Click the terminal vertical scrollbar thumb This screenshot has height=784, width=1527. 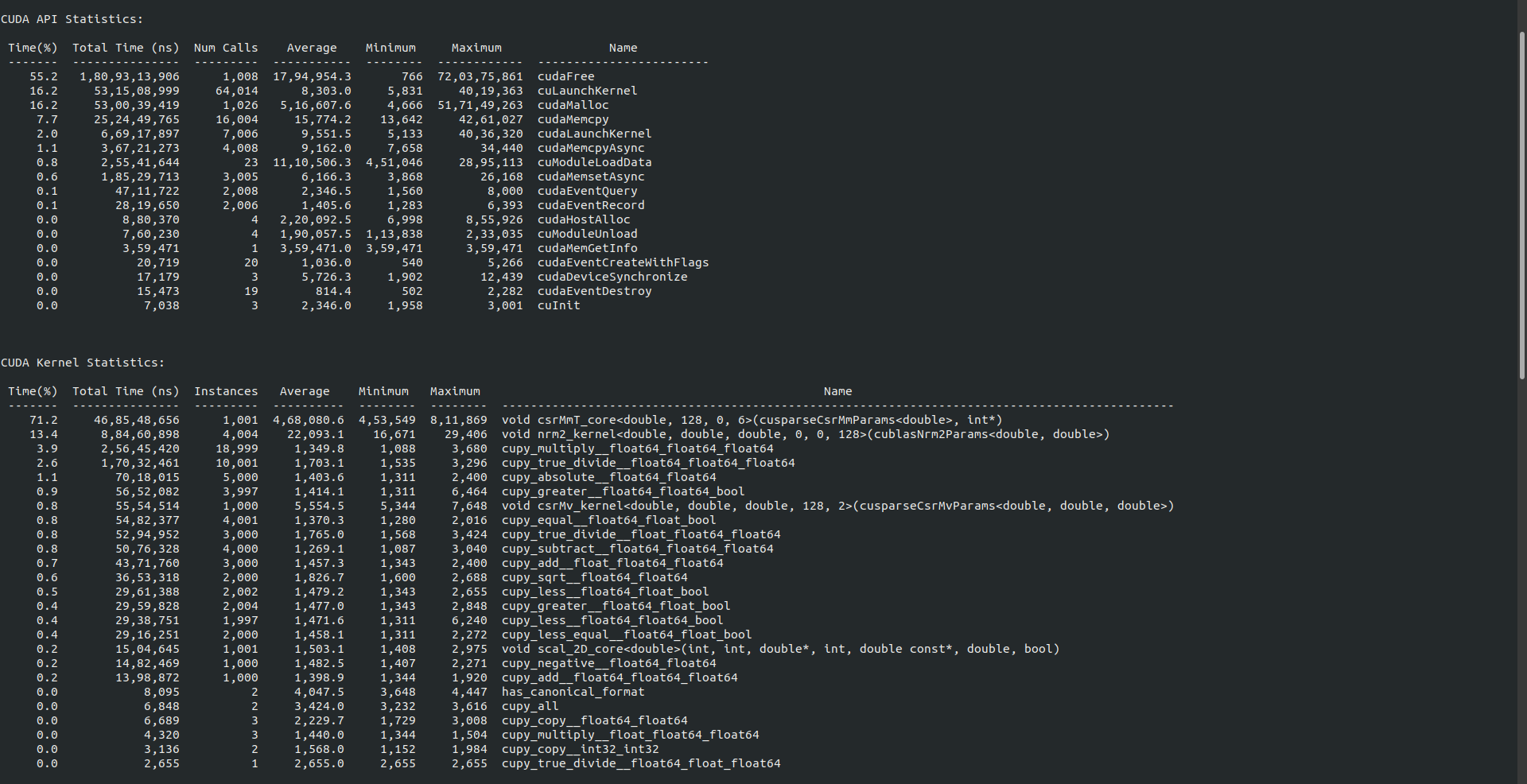click(1522, 204)
